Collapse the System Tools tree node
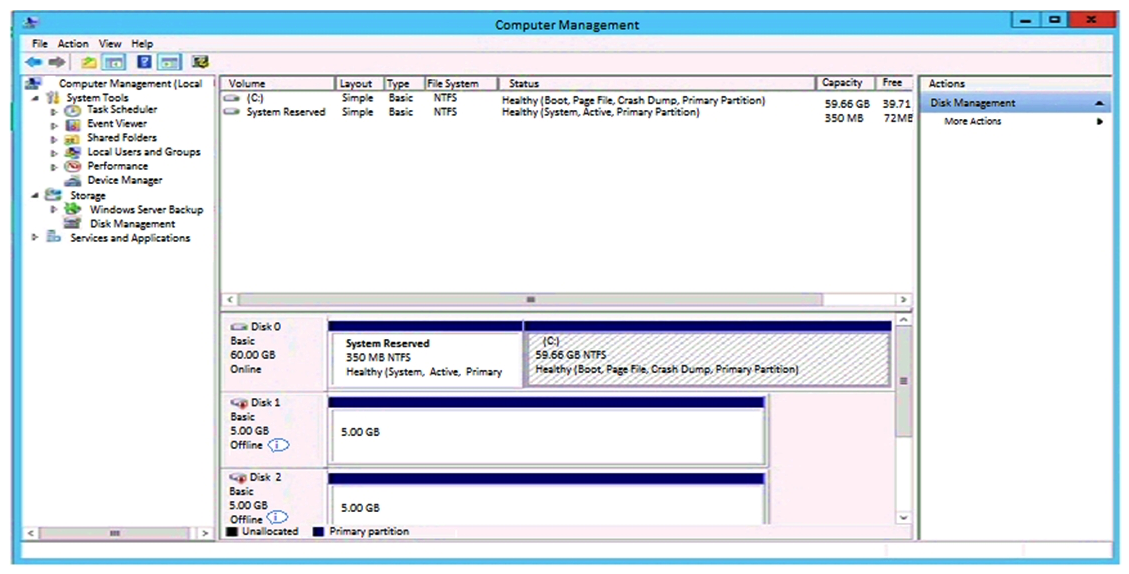The image size is (1129, 574). pos(35,98)
